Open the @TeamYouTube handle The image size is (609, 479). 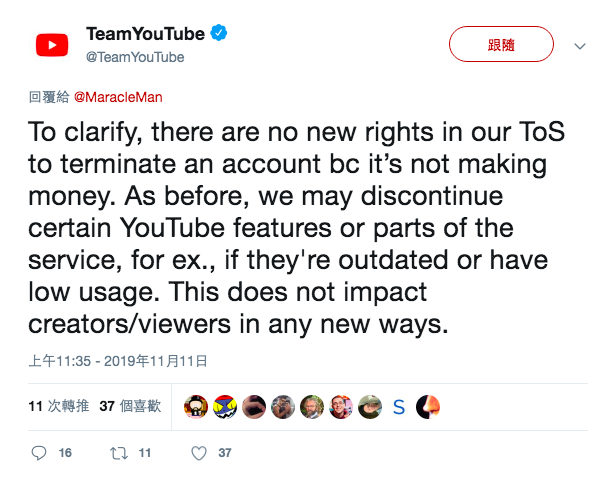[x=135, y=57]
